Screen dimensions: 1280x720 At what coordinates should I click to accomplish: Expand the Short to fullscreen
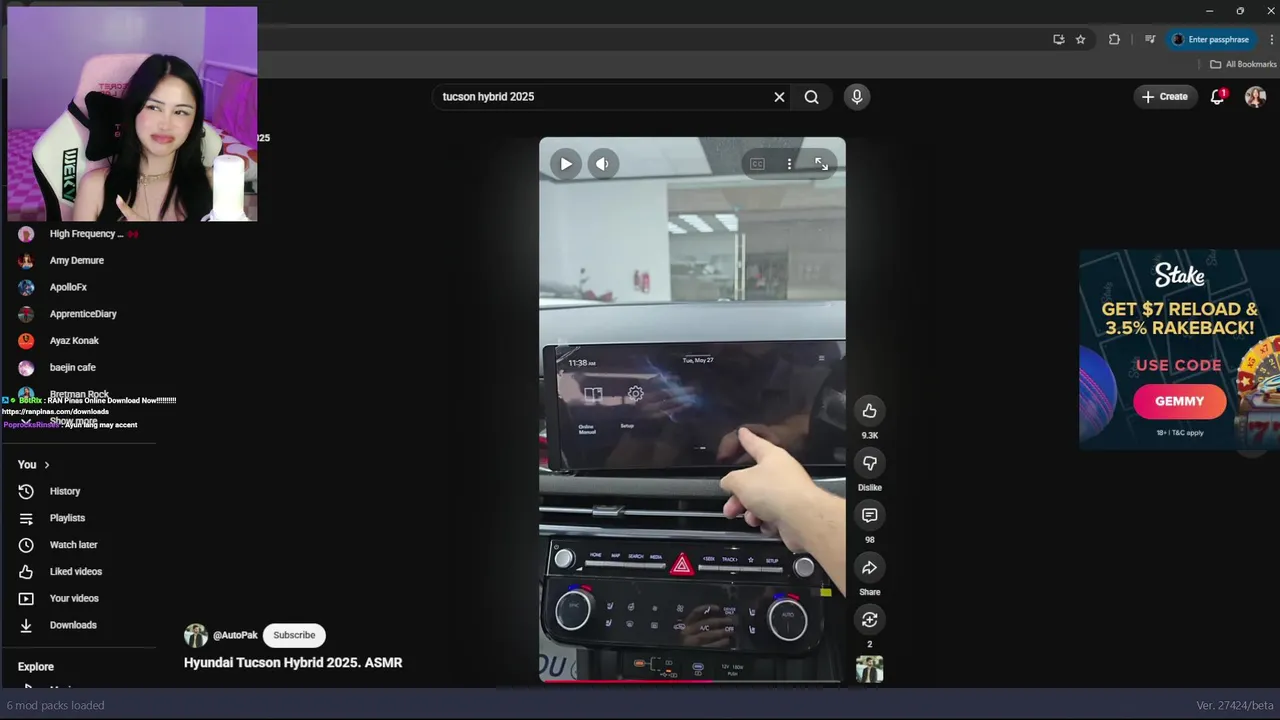pos(821,164)
